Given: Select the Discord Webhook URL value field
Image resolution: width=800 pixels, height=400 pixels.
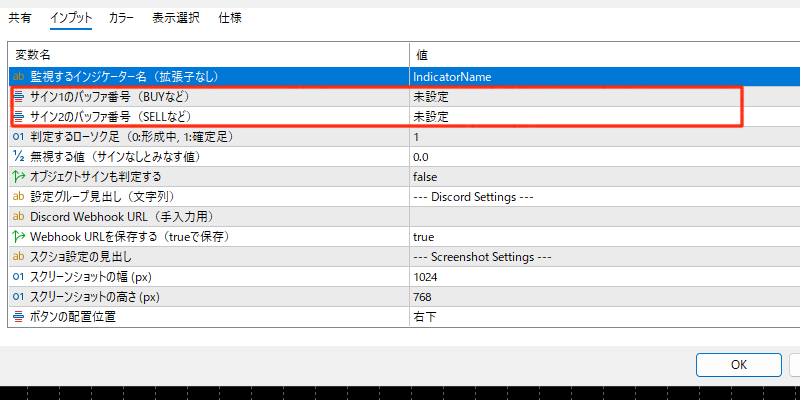Looking at the screenshot, I should [x=600, y=217].
